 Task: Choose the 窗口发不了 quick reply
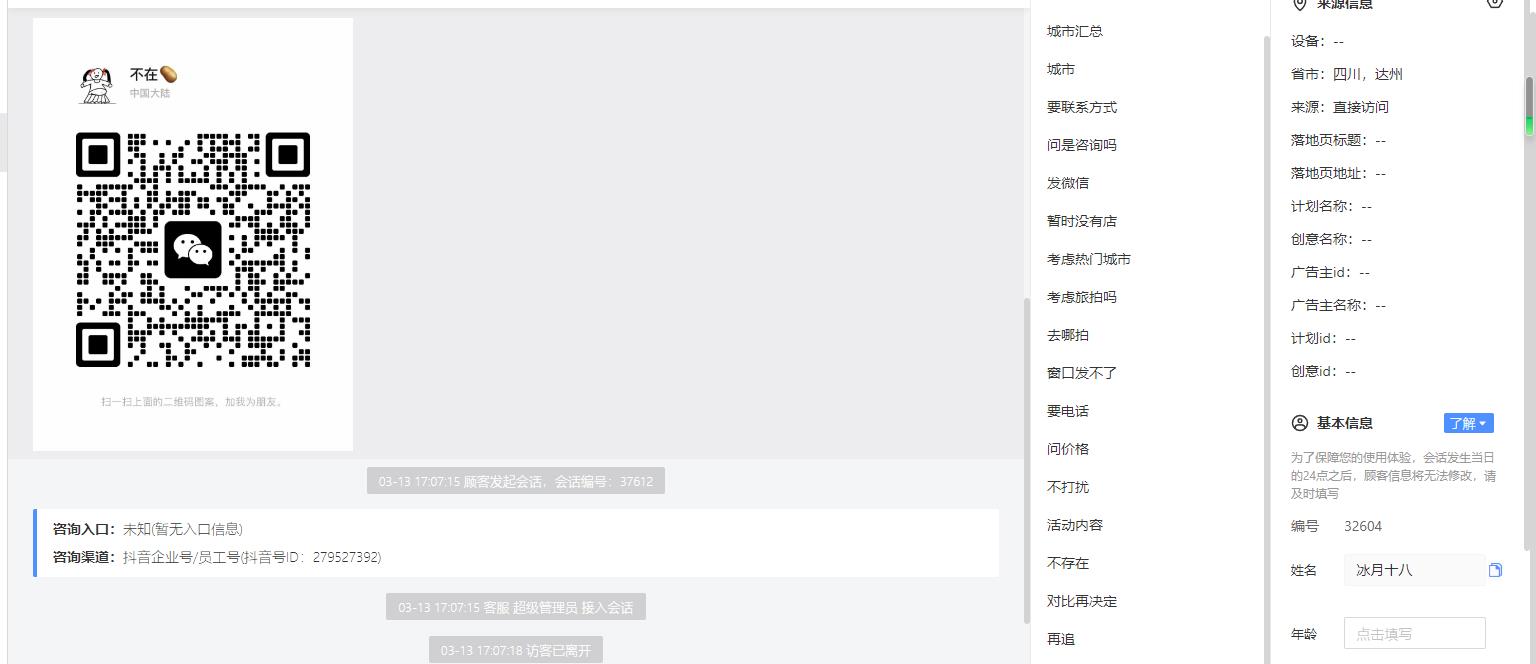[1082, 373]
